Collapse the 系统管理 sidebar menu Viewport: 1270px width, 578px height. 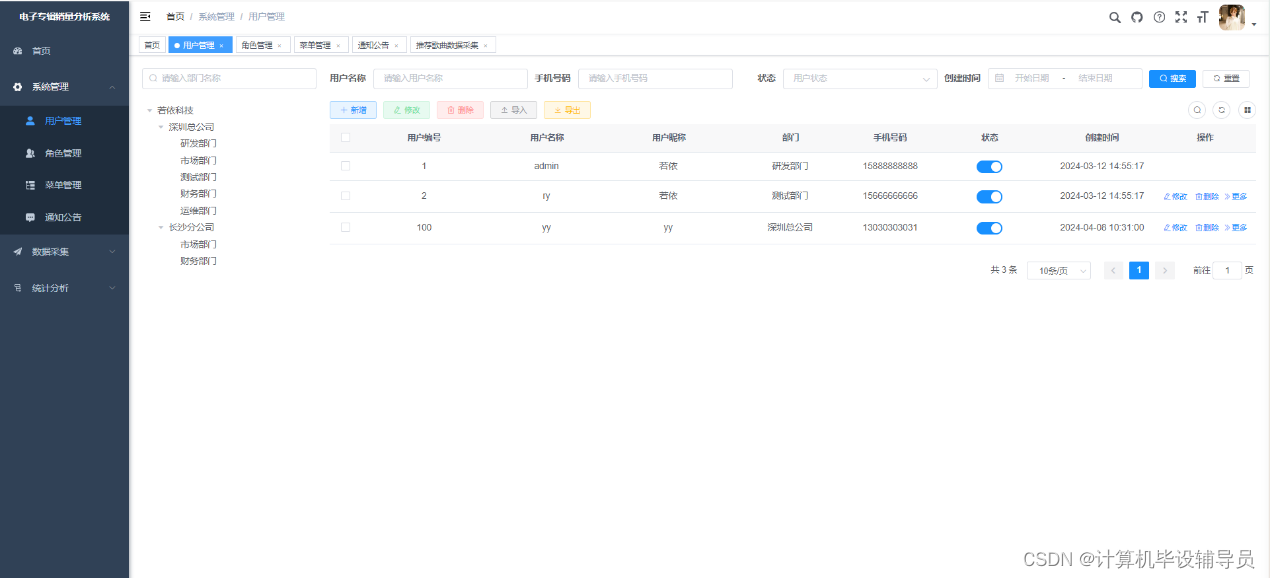click(x=64, y=87)
